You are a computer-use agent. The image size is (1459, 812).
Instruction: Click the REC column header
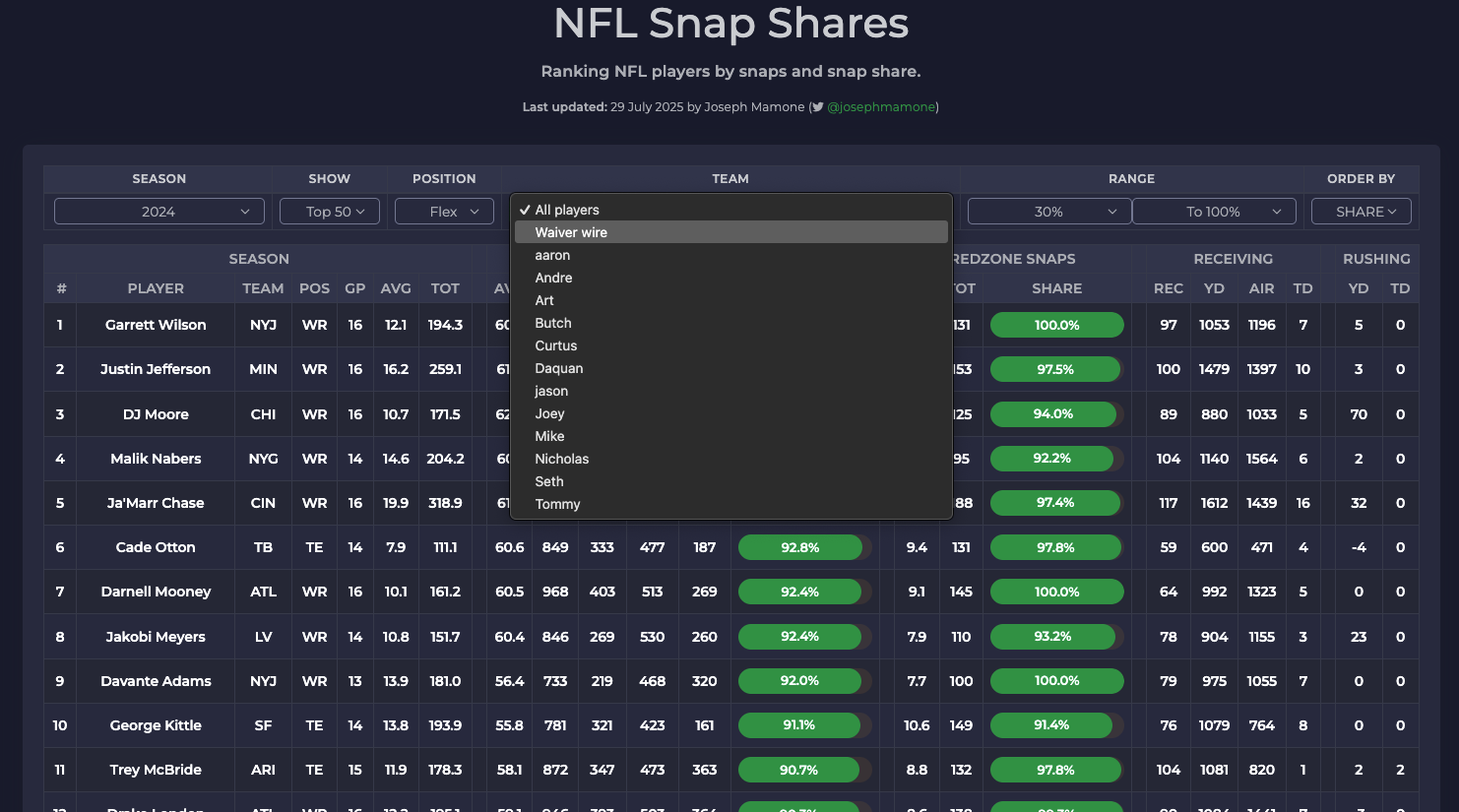click(x=1169, y=288)
